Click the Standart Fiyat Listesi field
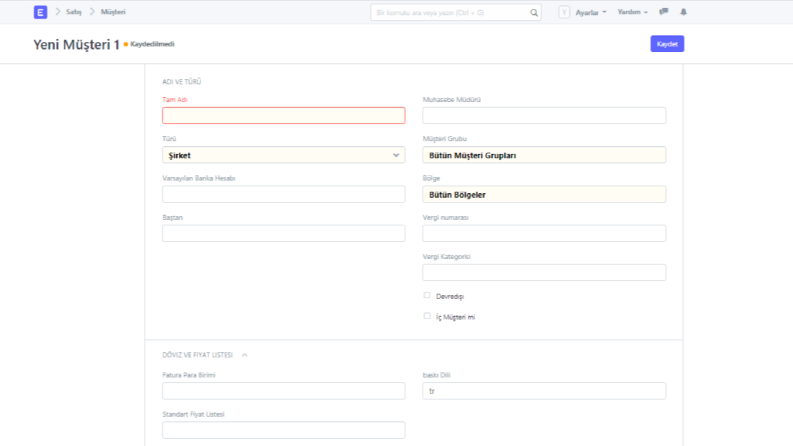Image resolution: width=793 pixels, height=446 pixels. [284, 430]
